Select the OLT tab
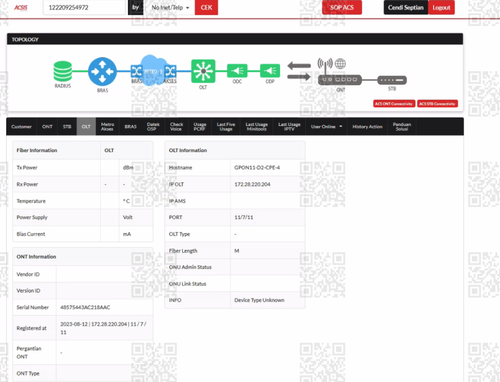This screenshot has height=382, width=500. coord(86,127)
